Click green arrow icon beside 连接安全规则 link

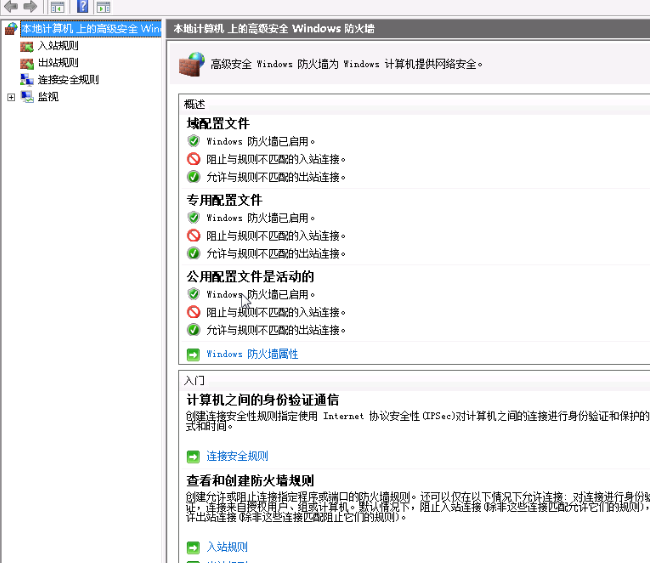(x=193, y=457)
